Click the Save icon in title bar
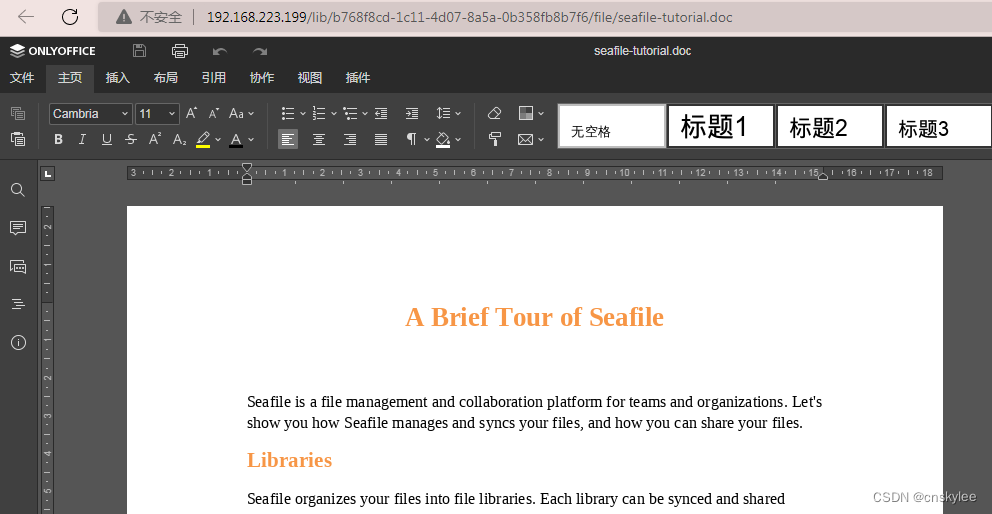Screen dimensions: 992x514 (139, 51)
